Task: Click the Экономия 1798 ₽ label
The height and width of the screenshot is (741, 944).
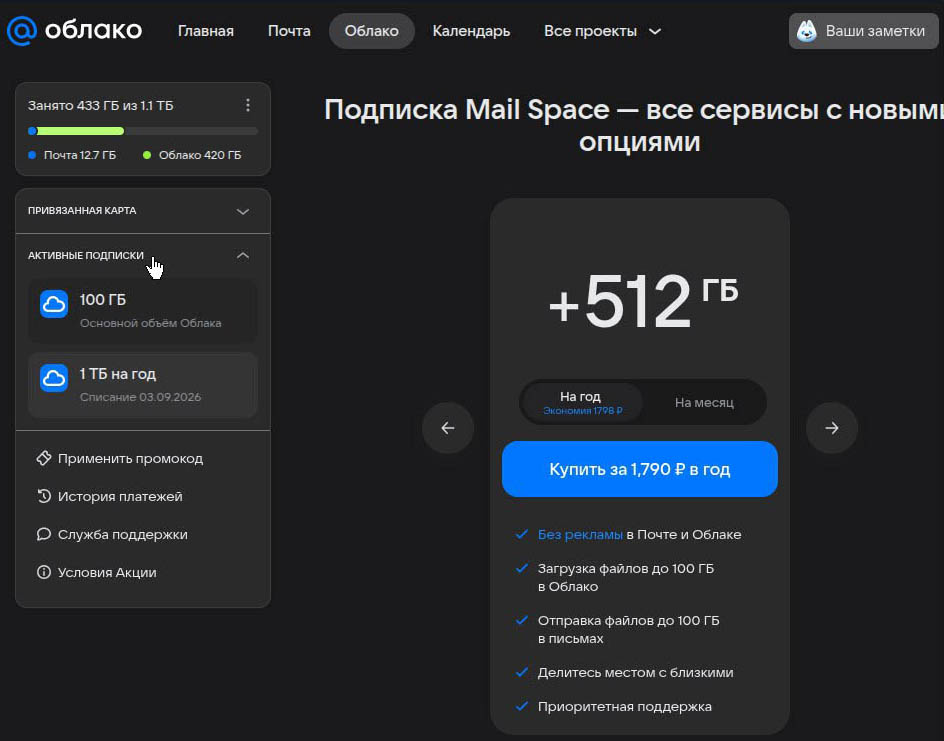Action: [582, 411]
